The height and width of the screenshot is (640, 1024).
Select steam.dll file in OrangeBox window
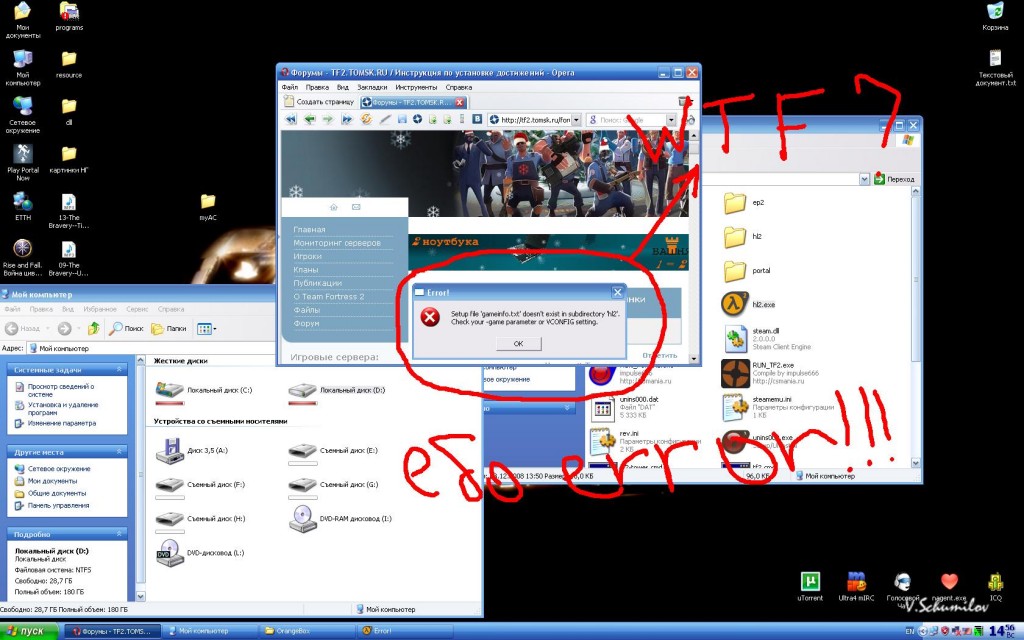click(x=735, y=339)
